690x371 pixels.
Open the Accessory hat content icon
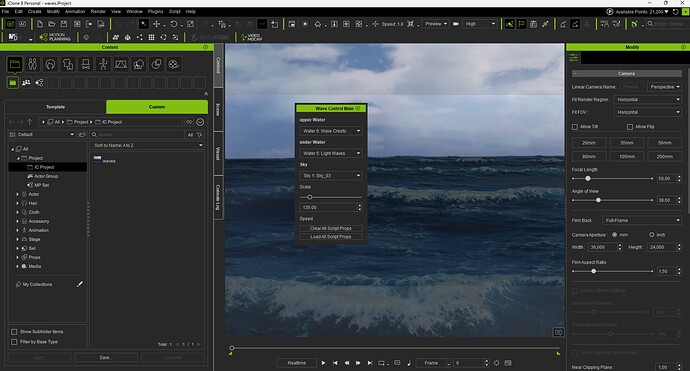pos(85,64)
